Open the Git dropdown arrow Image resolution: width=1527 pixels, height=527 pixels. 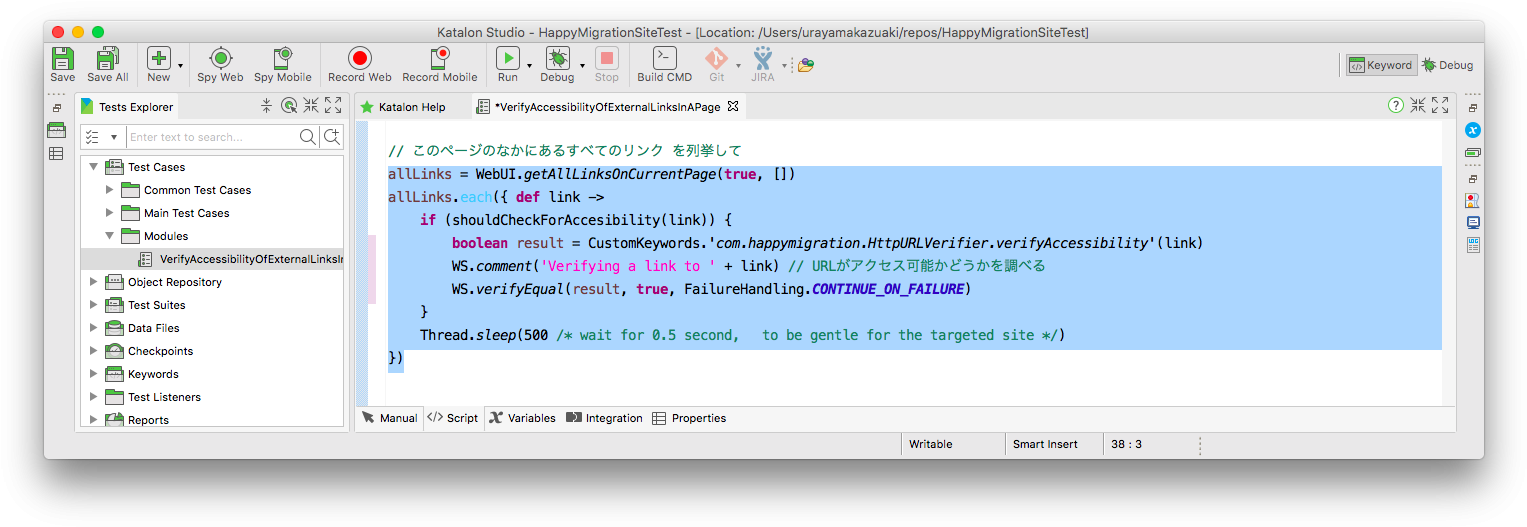click(x=738, y=65)
